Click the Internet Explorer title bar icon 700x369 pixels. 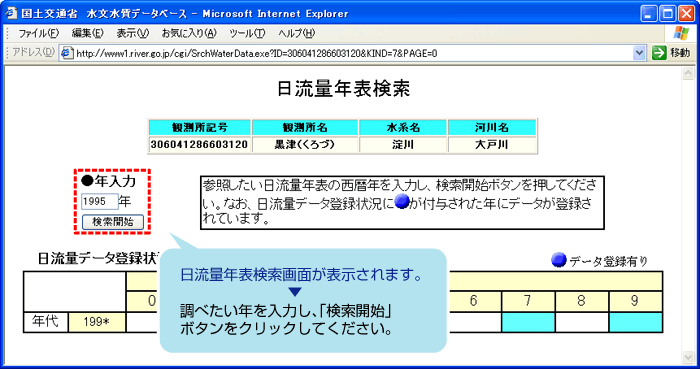11,13
